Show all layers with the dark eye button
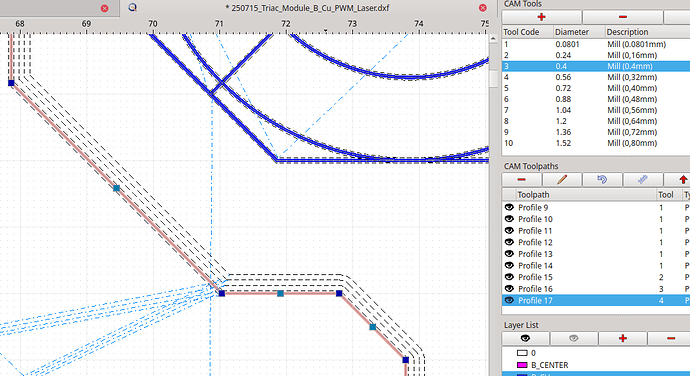The width and height of the screenshot is (690, 376). (525, 338)
